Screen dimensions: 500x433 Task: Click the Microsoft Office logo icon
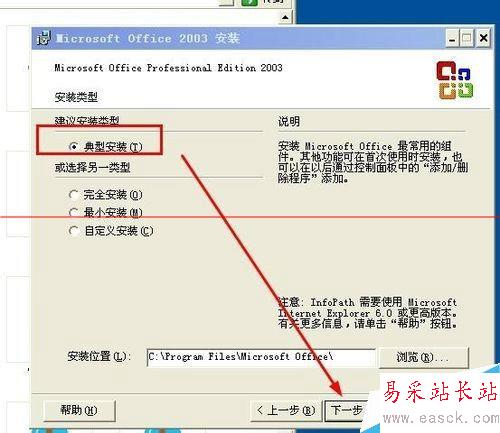(455, 80)
